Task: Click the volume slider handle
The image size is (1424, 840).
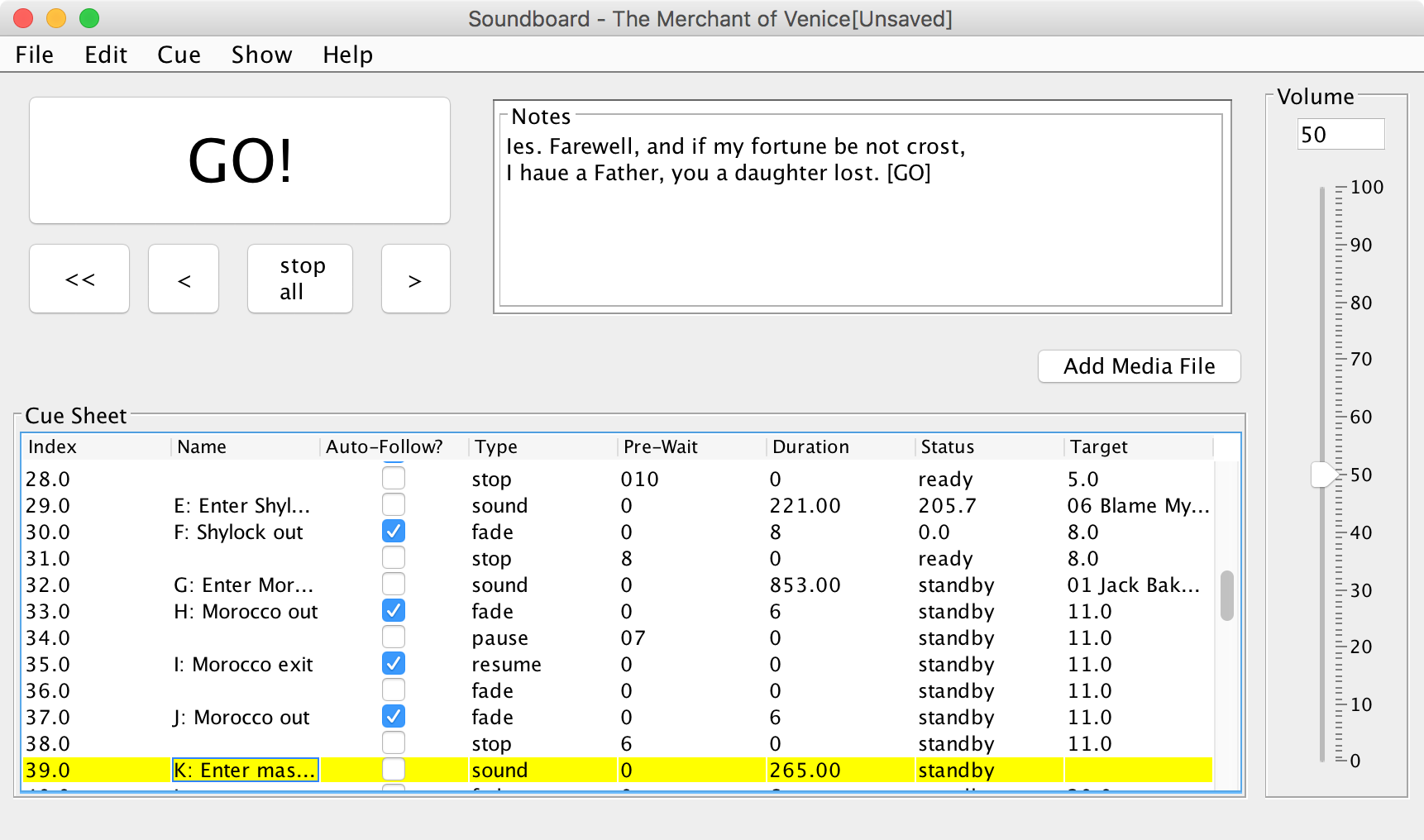Action: pos(1324,475)
